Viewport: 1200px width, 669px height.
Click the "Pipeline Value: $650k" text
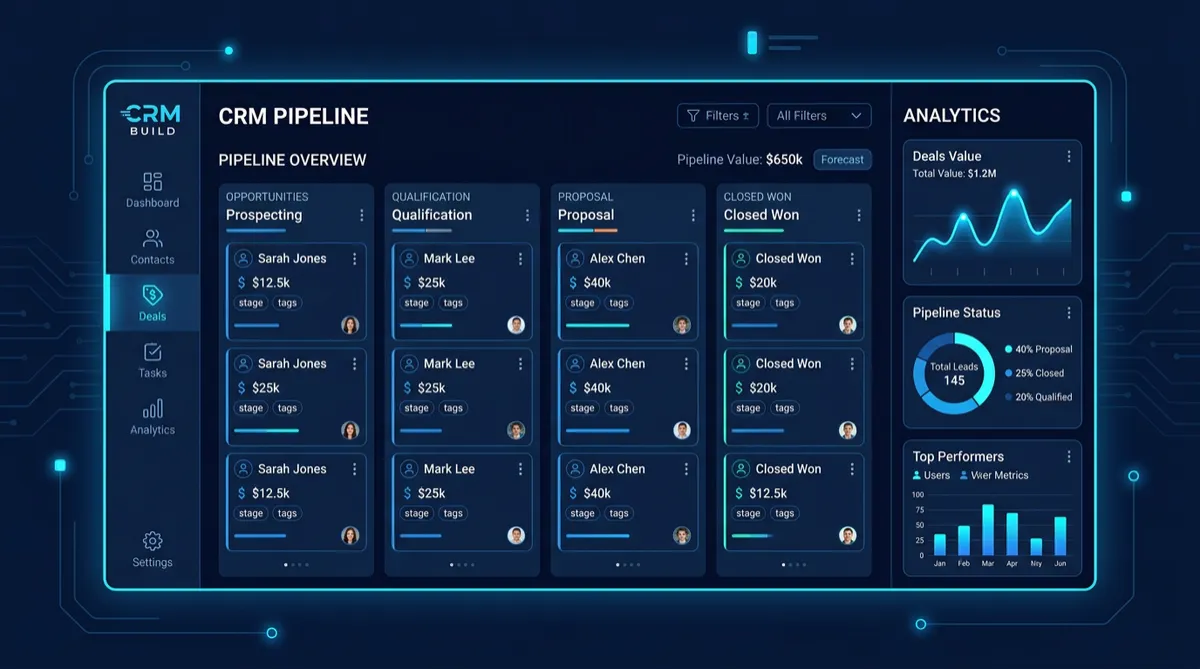(x=740, y=160)
